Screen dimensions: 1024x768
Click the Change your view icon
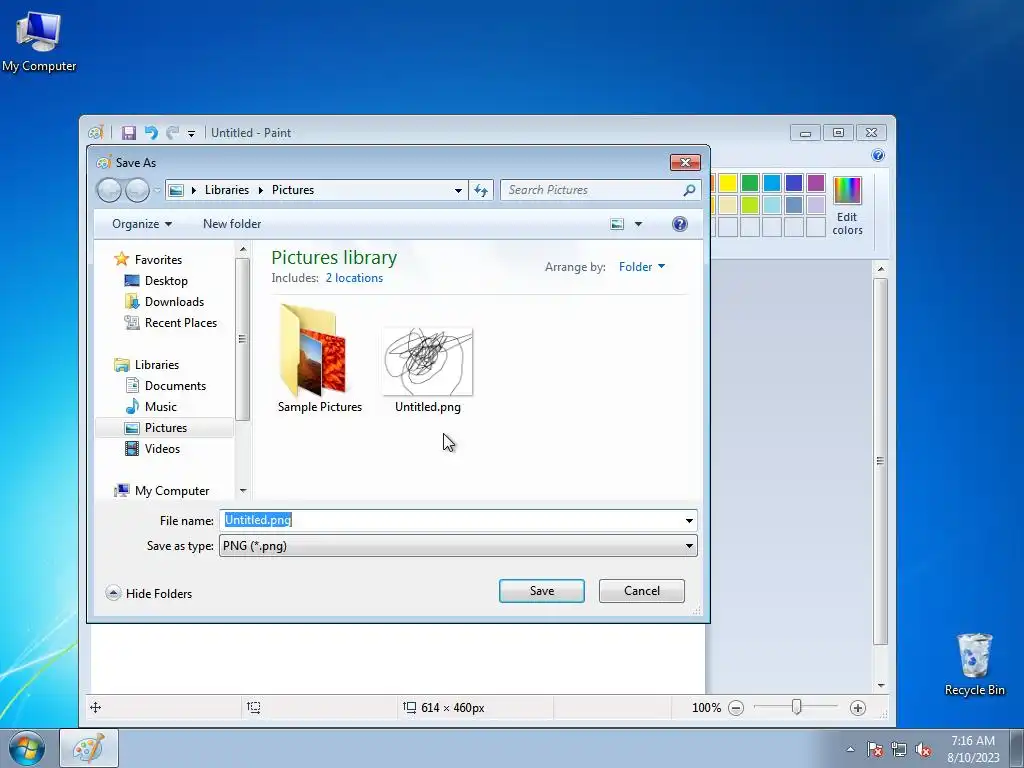click(616, 224)
